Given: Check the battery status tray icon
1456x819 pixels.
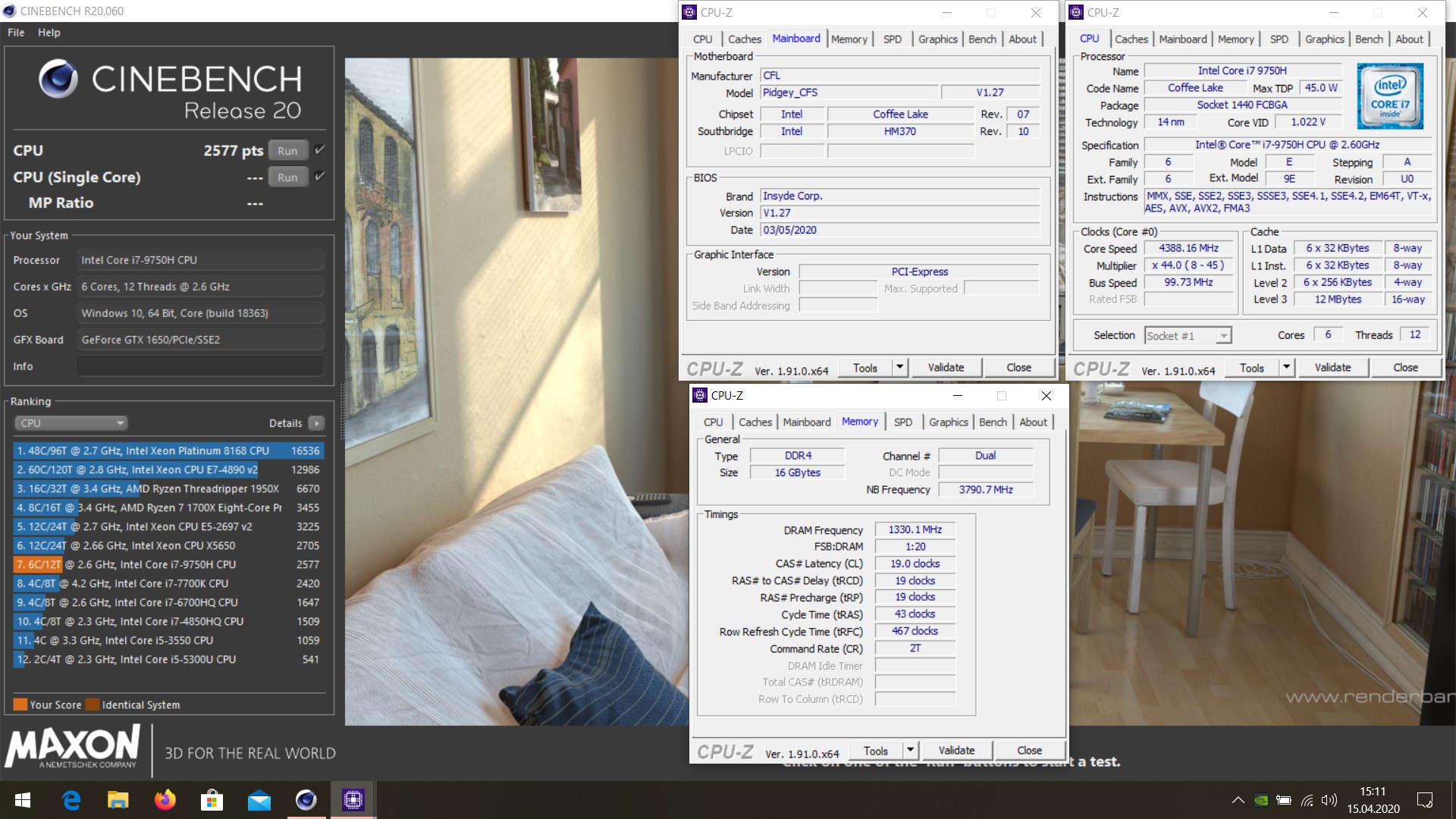Looking at the screenshot, I should pos(1283,800).
